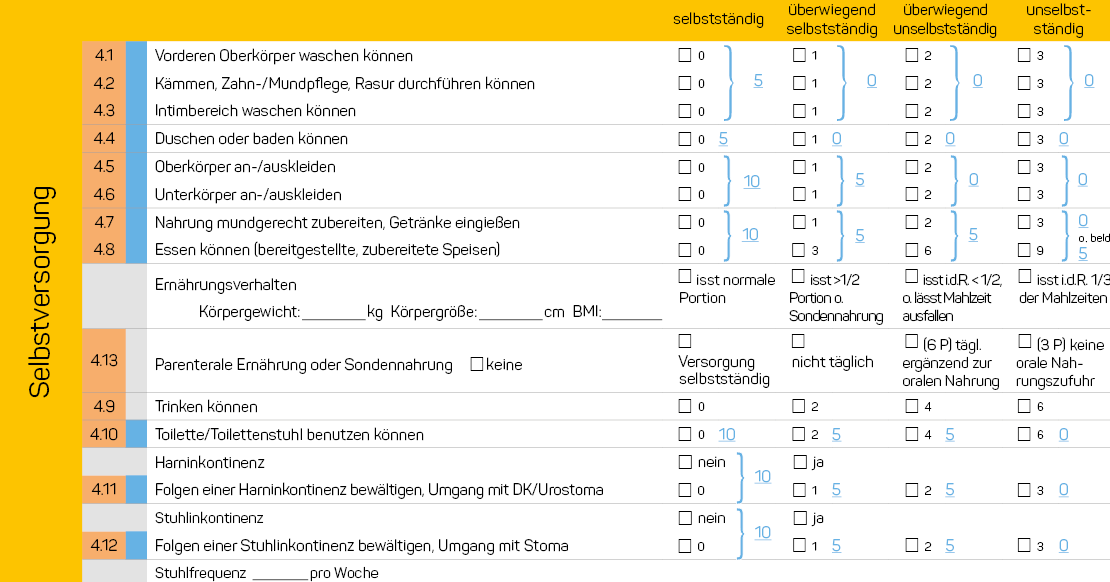Check box 0 for Toilette/Toilettenstuhl benutzen

click(x=685, y=434)
